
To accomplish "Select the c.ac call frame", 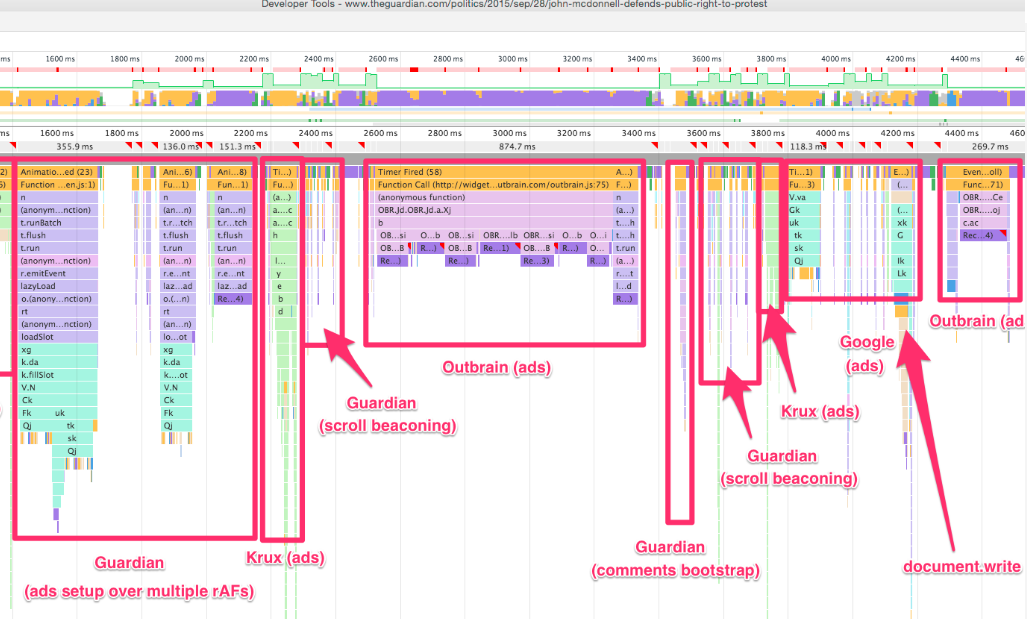I will pos(983,223).
